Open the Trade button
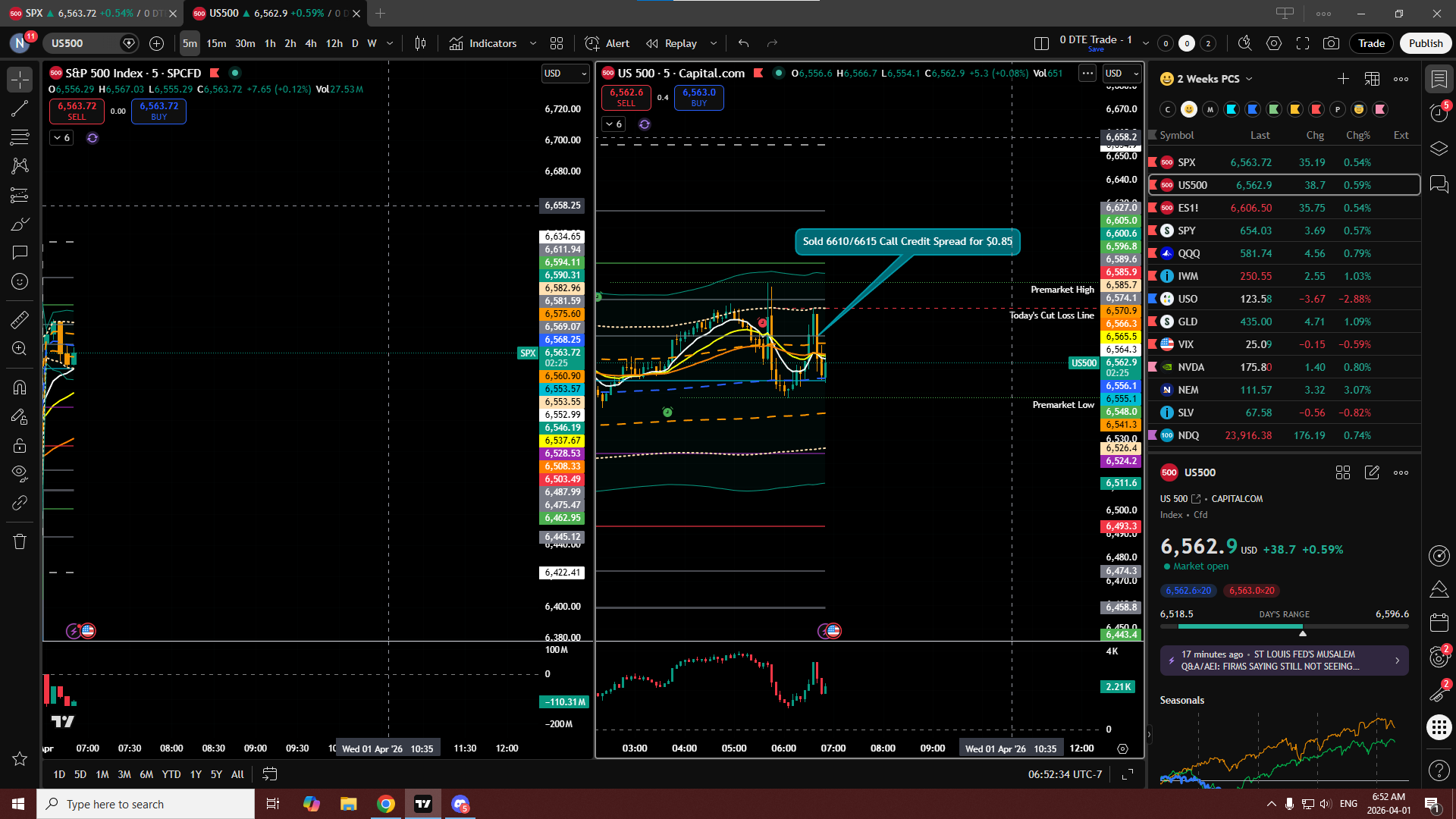Screen dimensions: 1456x819 click(1371, 43)
